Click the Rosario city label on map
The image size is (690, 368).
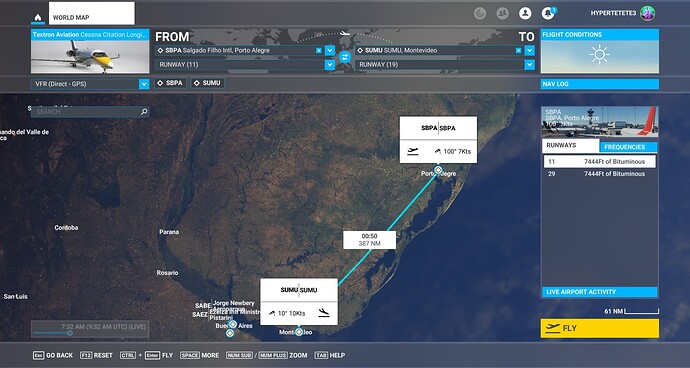[167, 273]
